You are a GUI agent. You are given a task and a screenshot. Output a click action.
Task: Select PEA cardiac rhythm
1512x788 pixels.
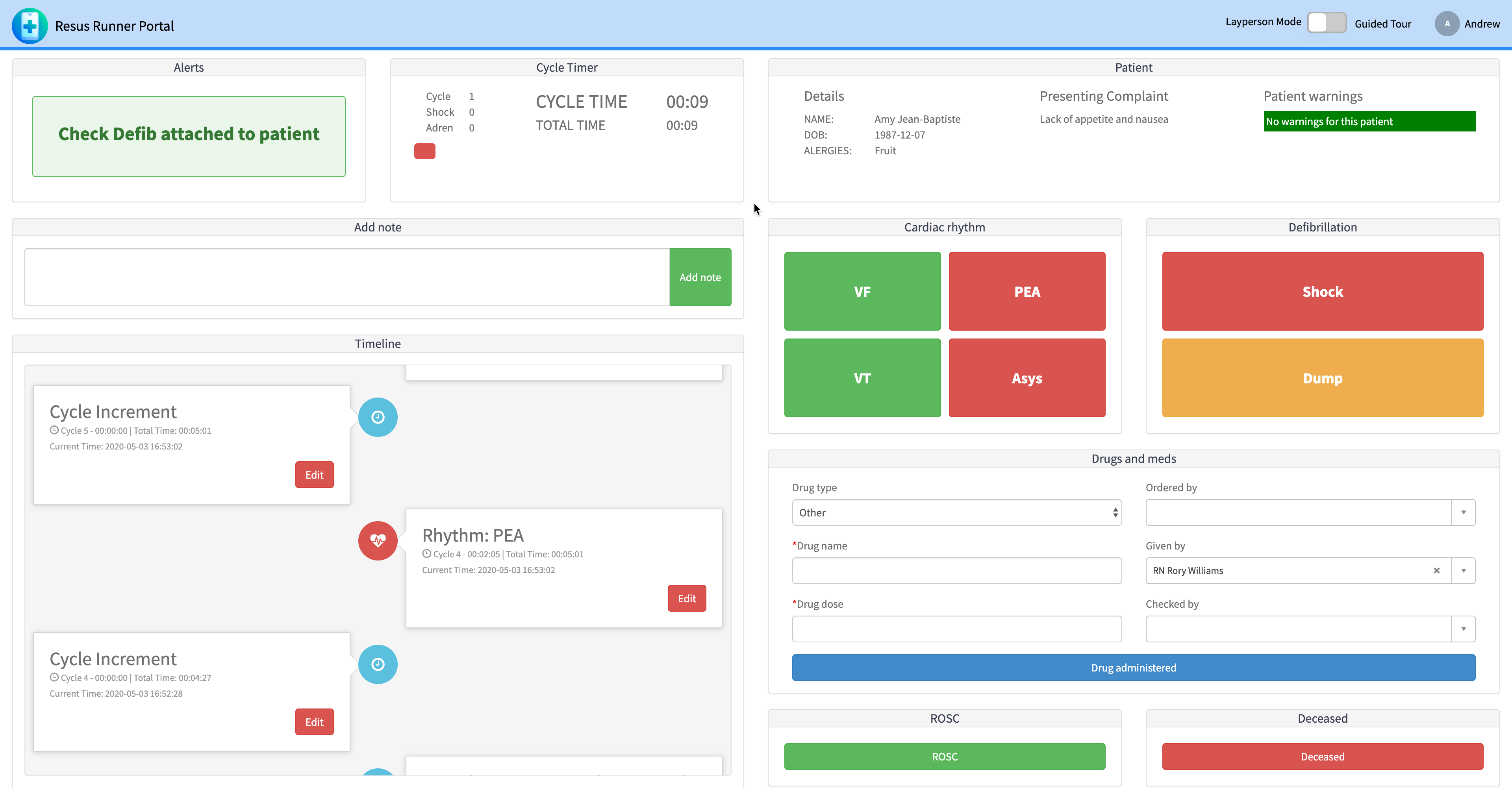pyautogui.click(x=1027, y=291)
